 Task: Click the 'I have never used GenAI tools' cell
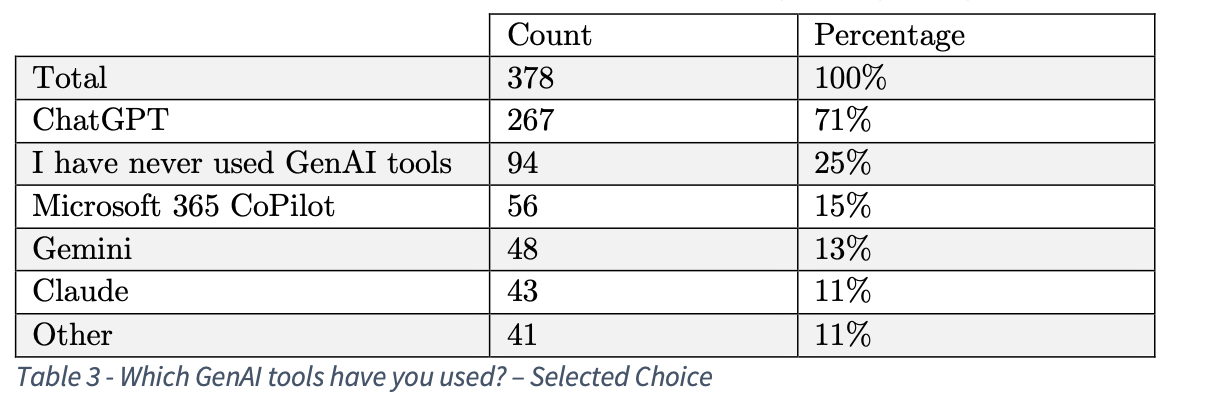(242, 163)
